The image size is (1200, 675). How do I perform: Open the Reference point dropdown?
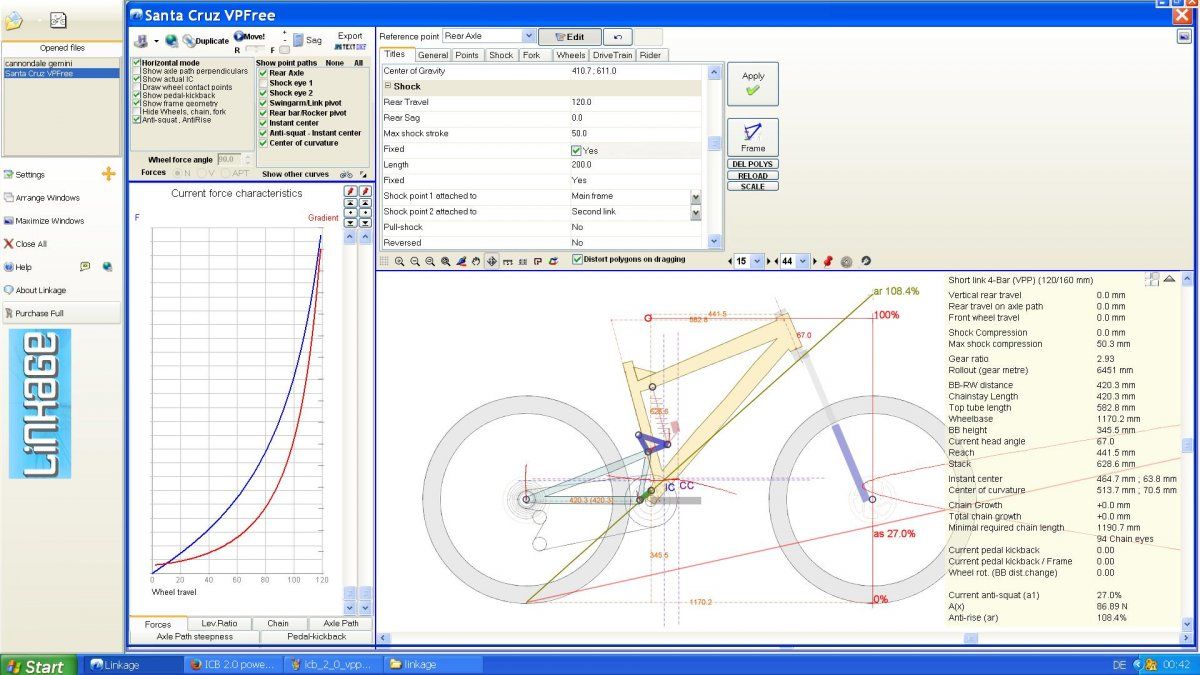[528, 36]
